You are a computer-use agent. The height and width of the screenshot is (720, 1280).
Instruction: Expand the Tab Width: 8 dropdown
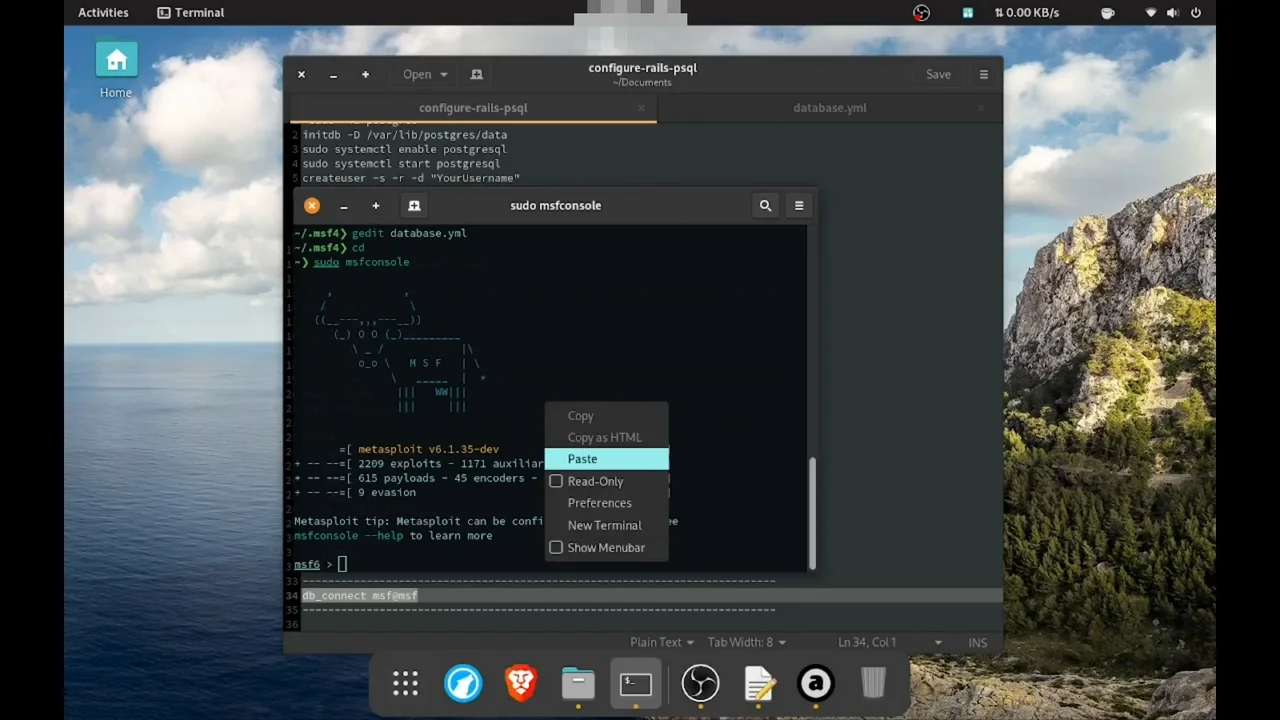coord(746,643)
